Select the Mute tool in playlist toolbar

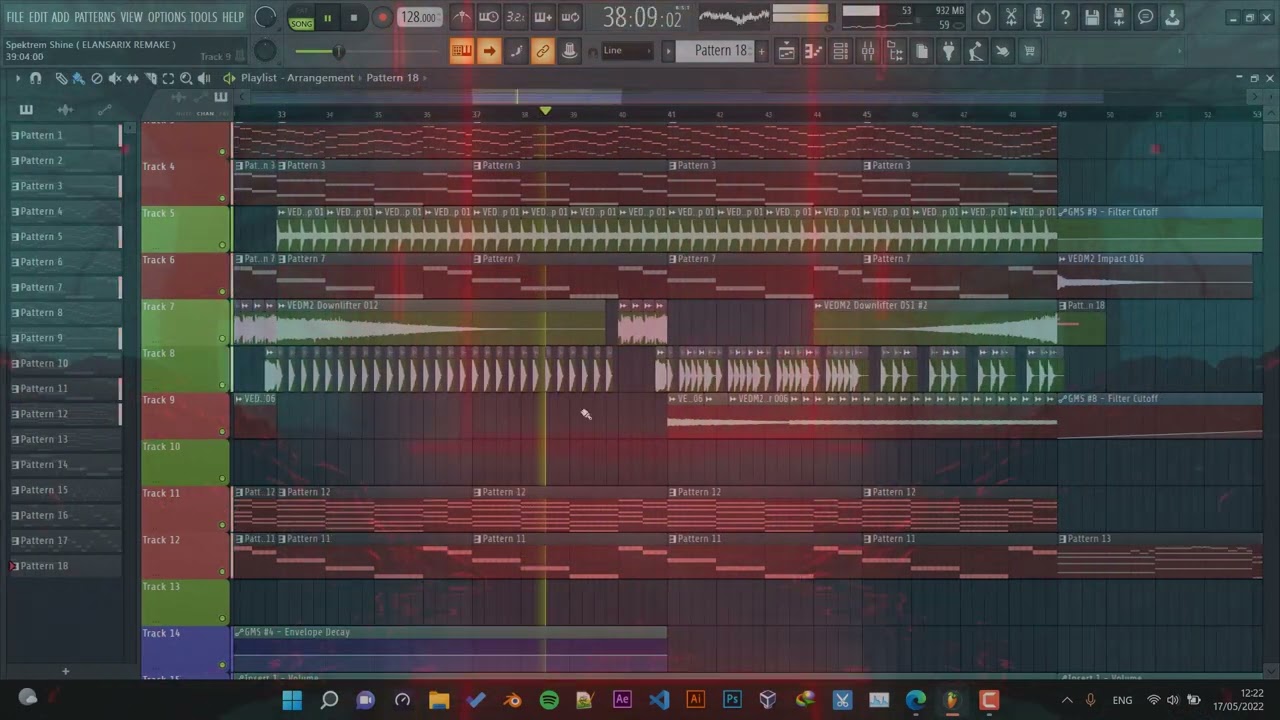(115, 78)
